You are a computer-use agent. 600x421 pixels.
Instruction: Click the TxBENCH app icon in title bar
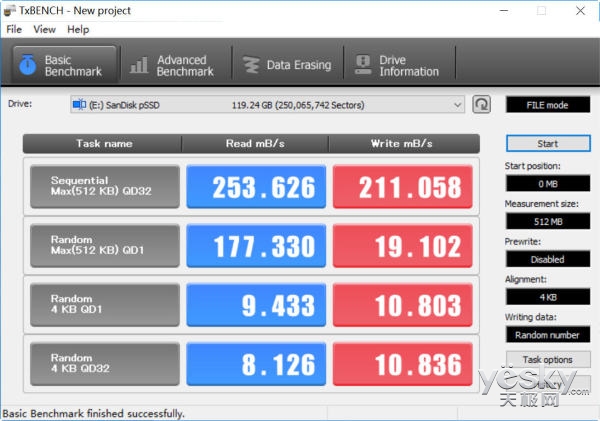(10, 10)
